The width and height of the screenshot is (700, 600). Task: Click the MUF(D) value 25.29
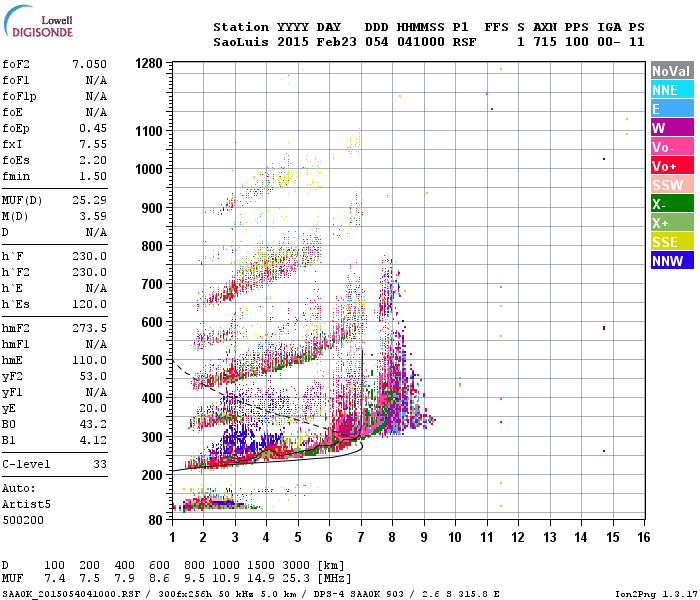(89, 200)
